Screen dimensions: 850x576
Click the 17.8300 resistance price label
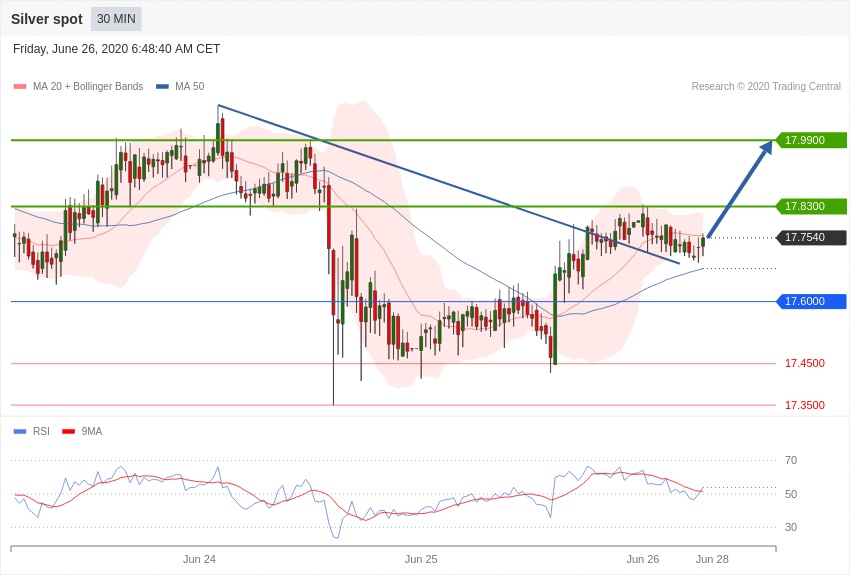811,206
